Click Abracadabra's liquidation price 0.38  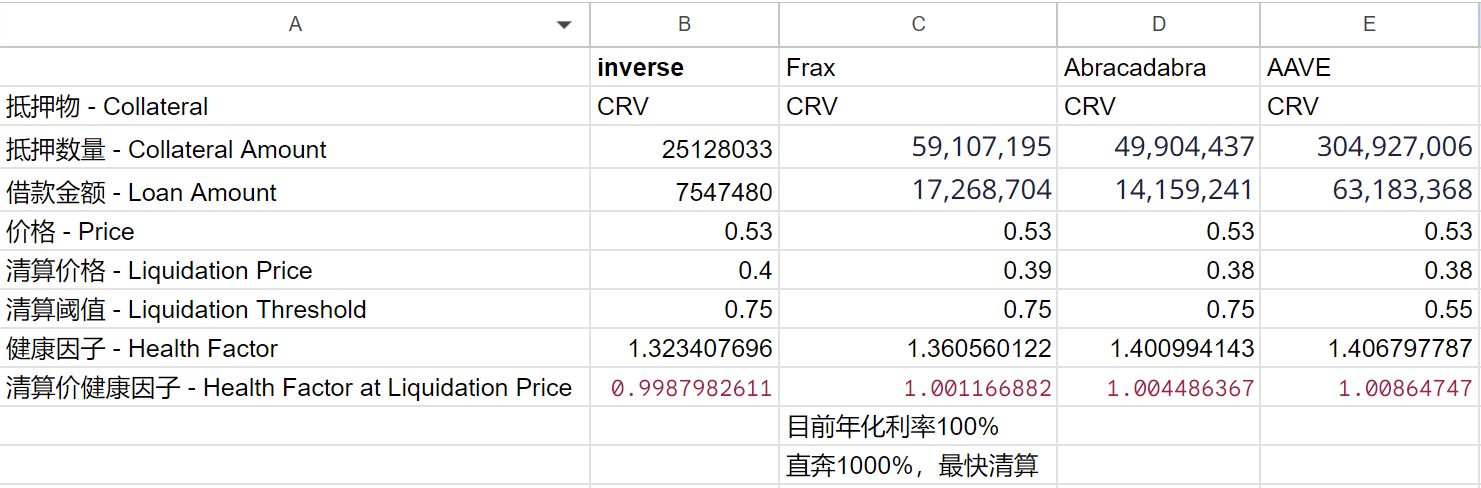click(1158, 270)
